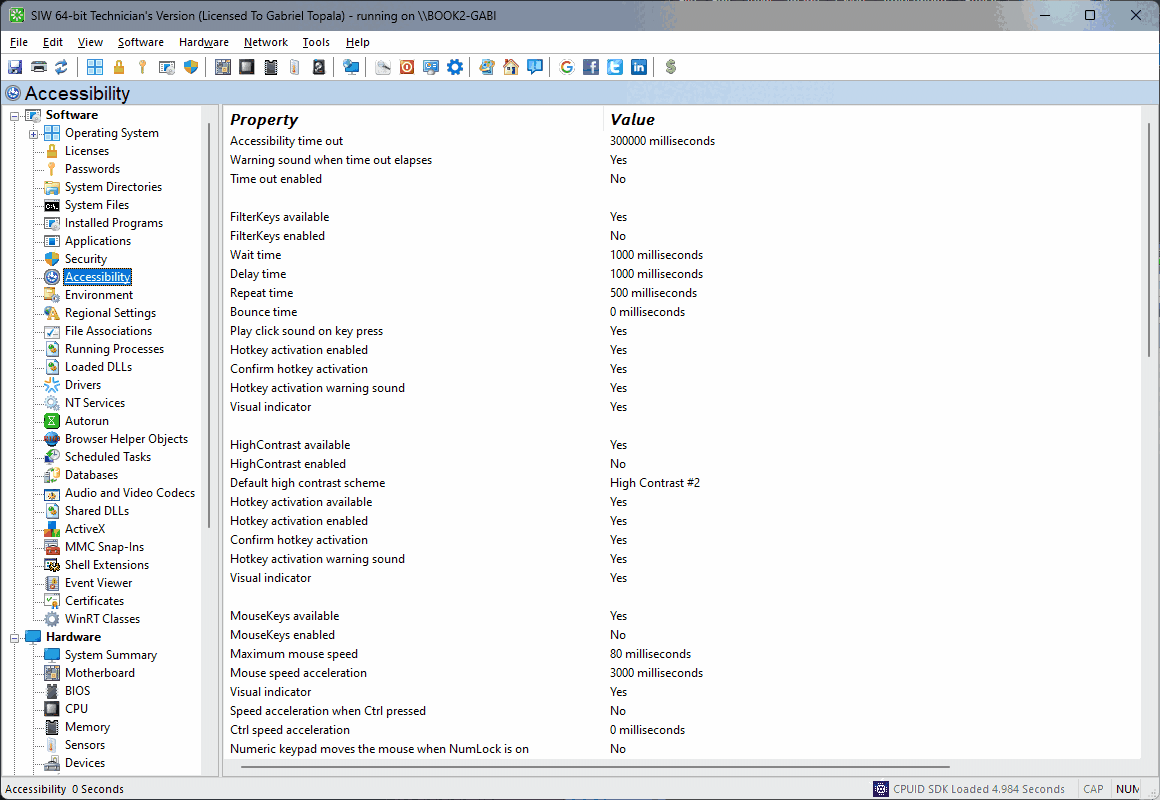Viewport: 1160px width, 800px height.
Task: Collapse the Hardware tree branch
Action: 14,636
